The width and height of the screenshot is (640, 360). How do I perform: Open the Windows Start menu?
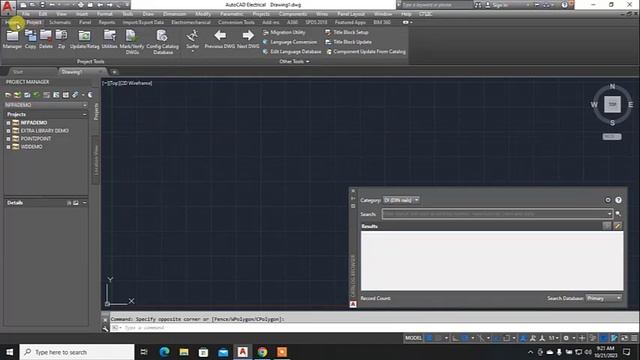(9, 352)
